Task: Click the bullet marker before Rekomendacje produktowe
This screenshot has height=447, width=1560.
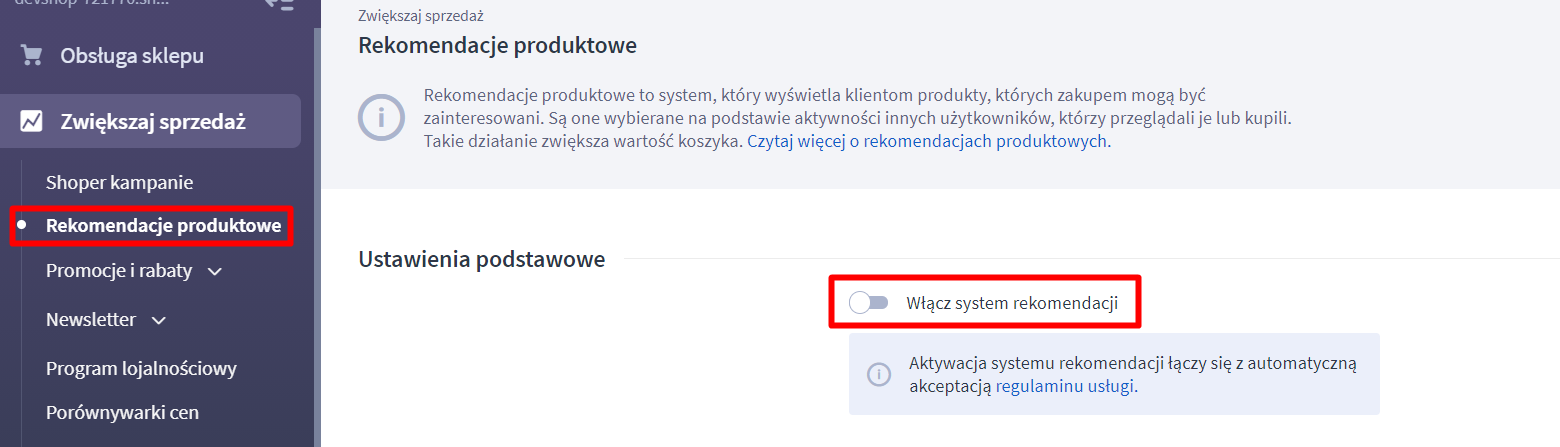Action: [22, 225]
